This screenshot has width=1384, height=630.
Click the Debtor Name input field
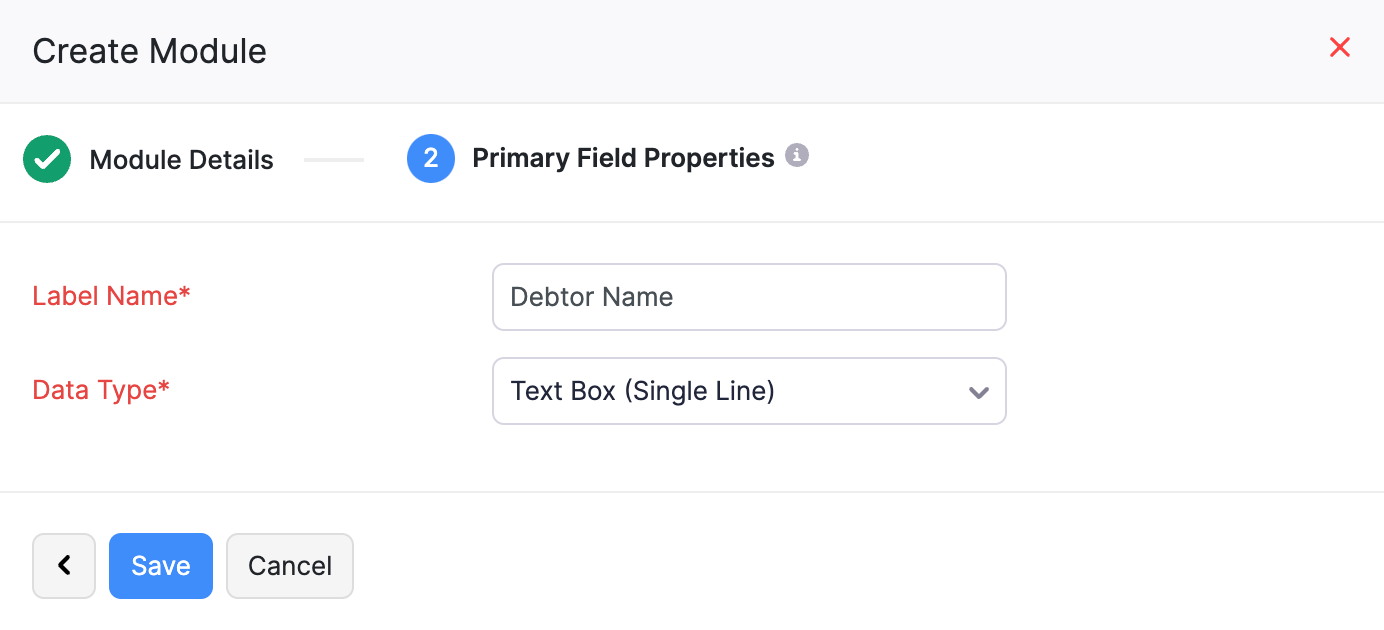coord(749,296)
